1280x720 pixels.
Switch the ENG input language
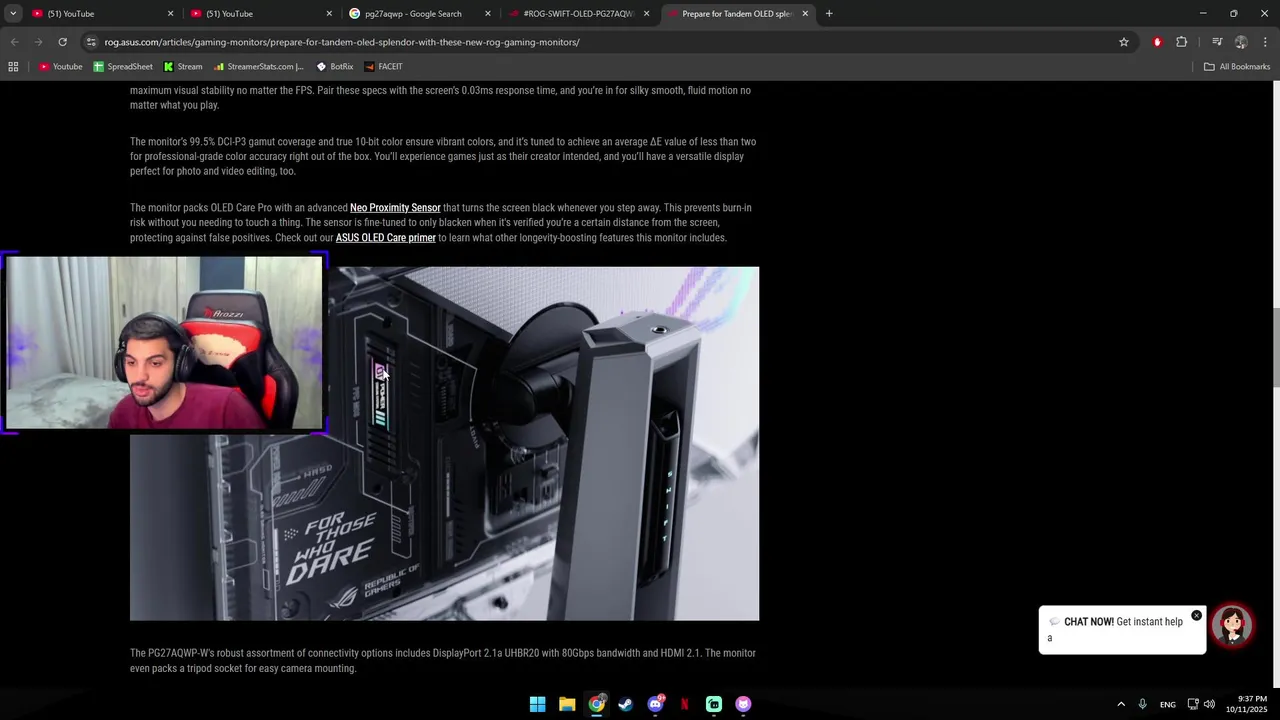1167,704
